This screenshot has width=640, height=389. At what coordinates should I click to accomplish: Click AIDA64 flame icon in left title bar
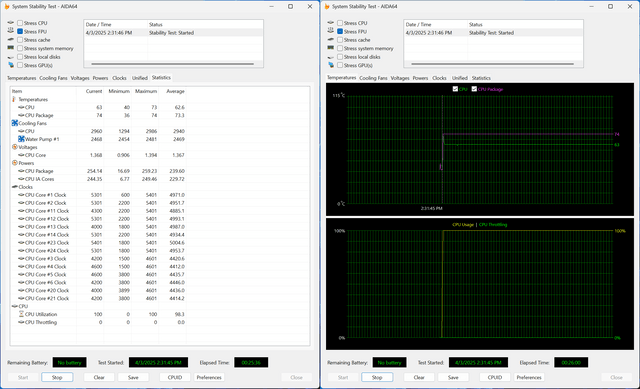point(7,7)
